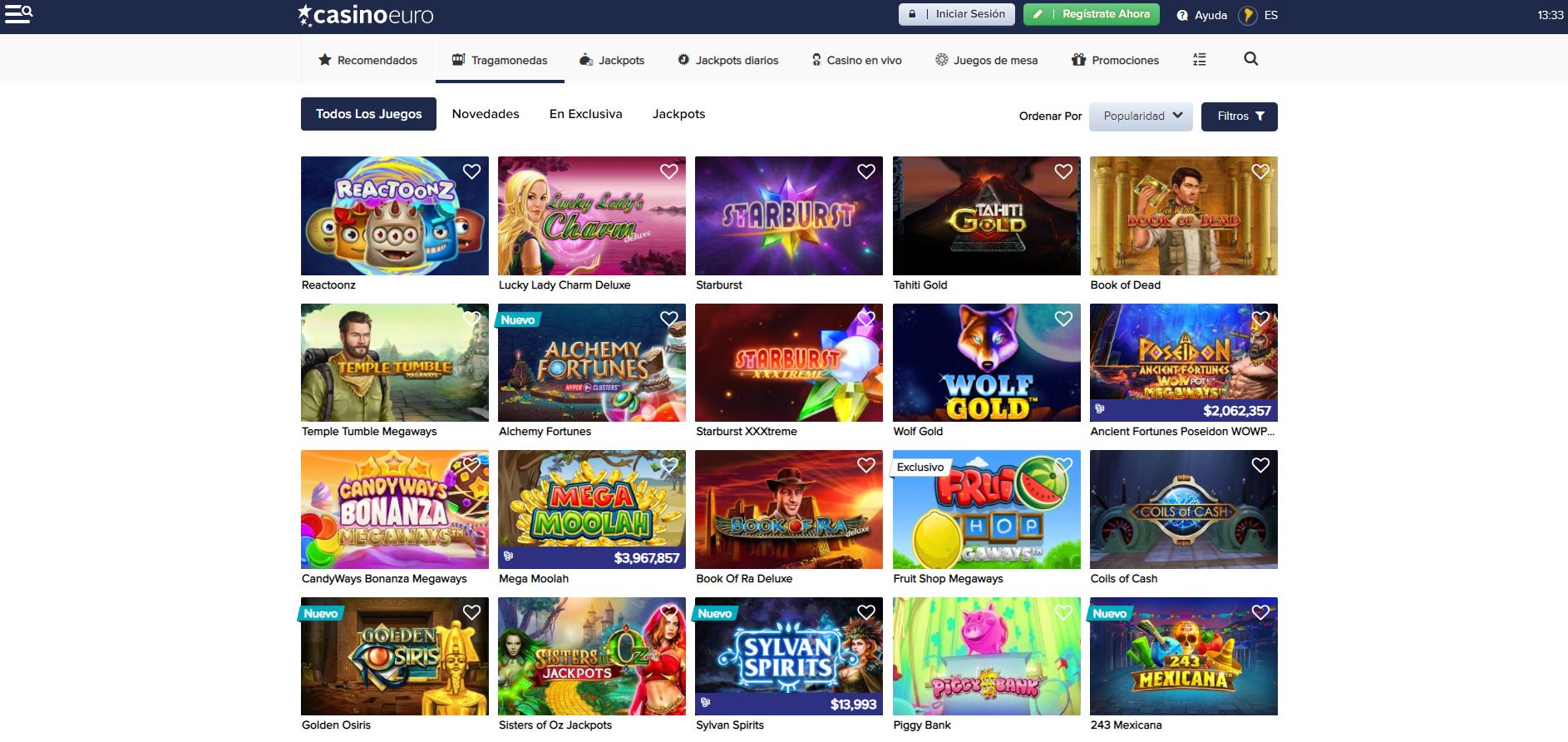This screenshot has height=742, width=1568.
Task: Click the Tahiti Gold title text
Action: click(920, 284)
